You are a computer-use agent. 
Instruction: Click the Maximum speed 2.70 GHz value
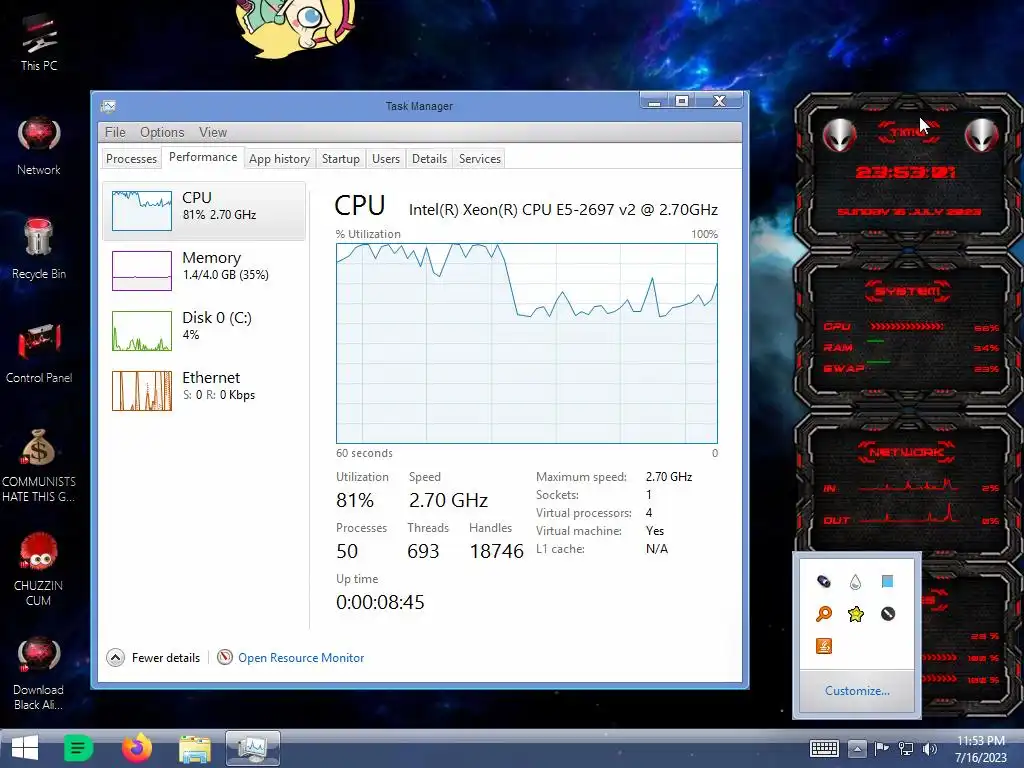pos(669,477)
